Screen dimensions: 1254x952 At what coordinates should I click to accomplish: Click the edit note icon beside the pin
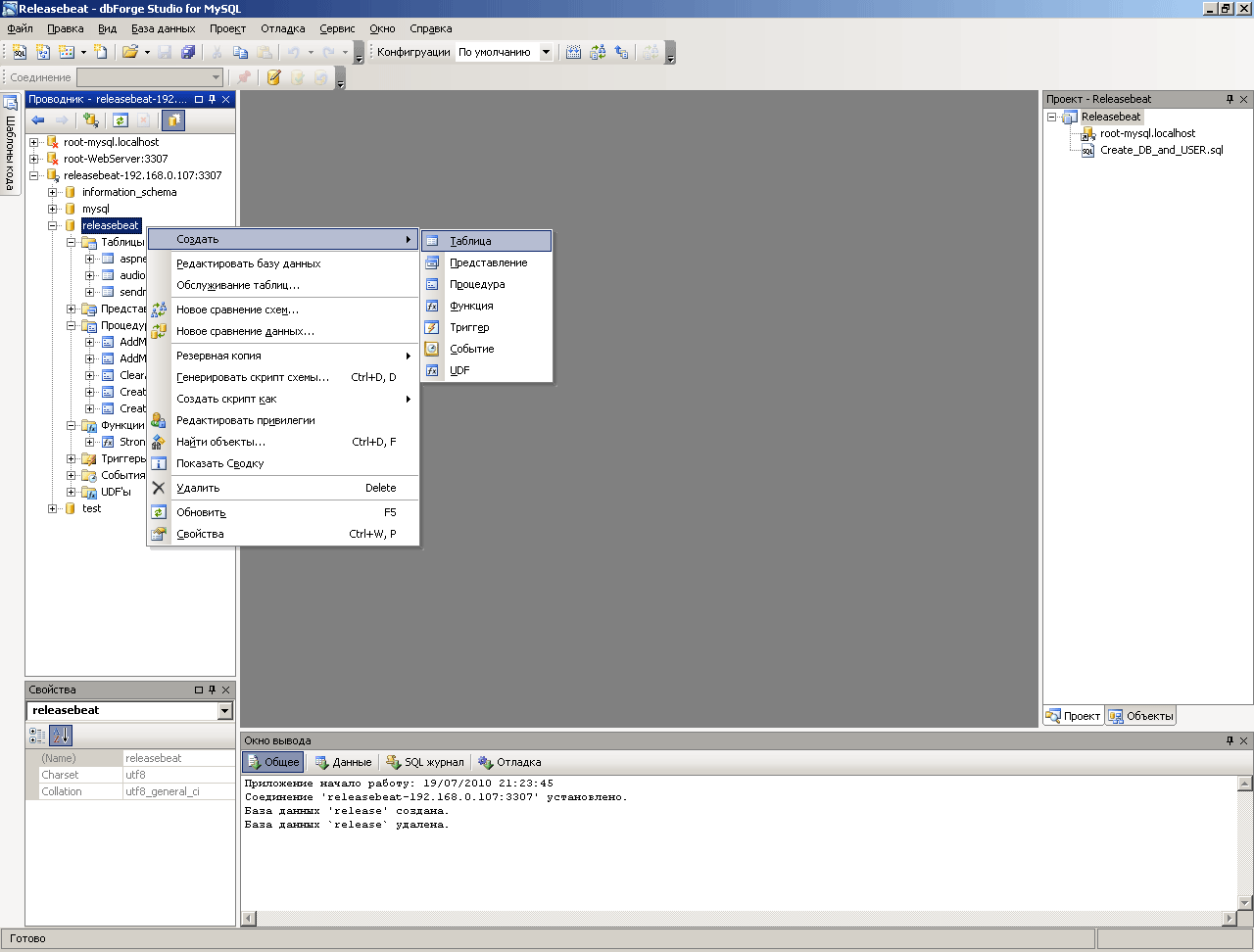pos(273,77)
